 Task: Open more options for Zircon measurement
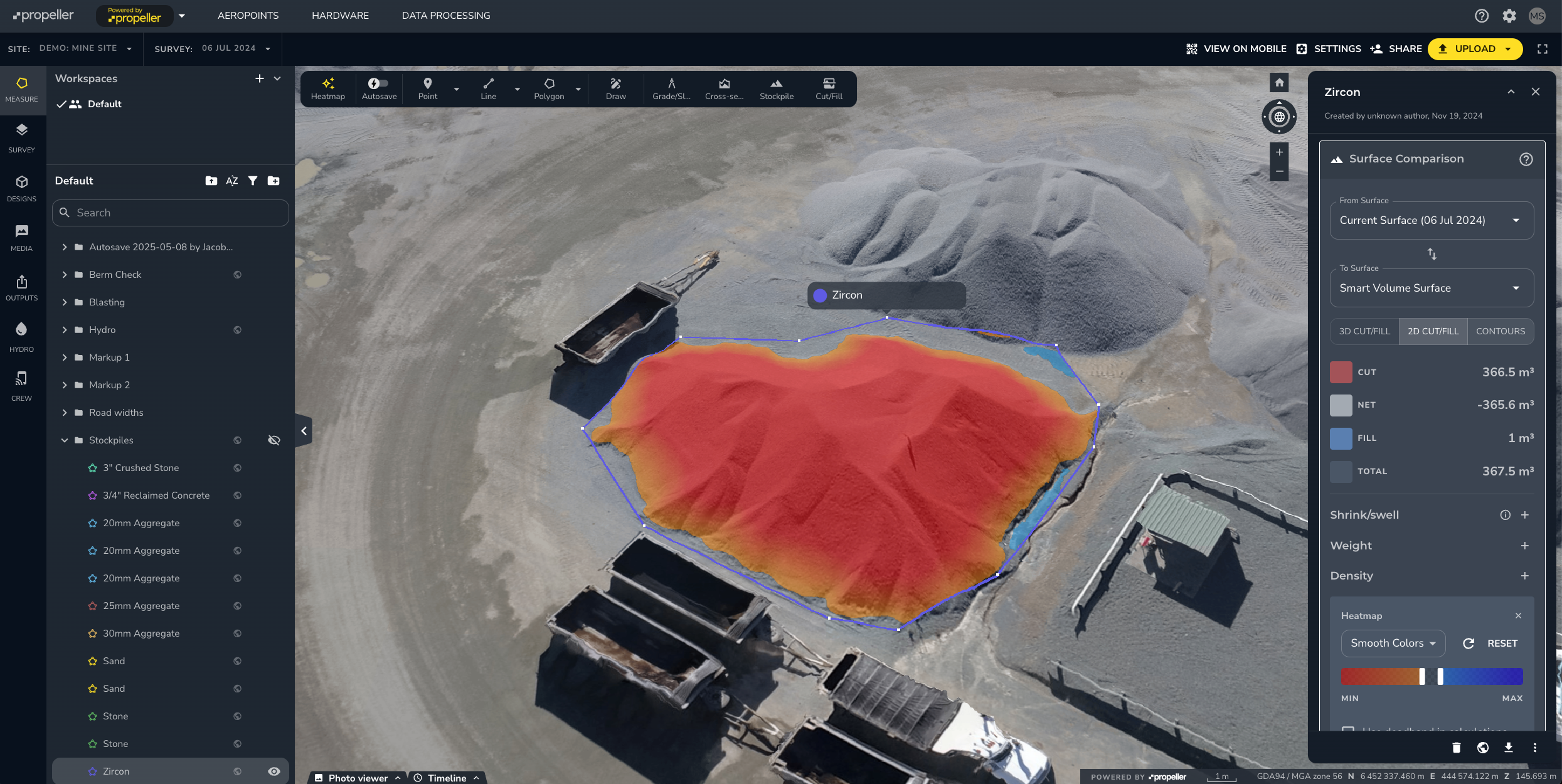point(1534,748)
